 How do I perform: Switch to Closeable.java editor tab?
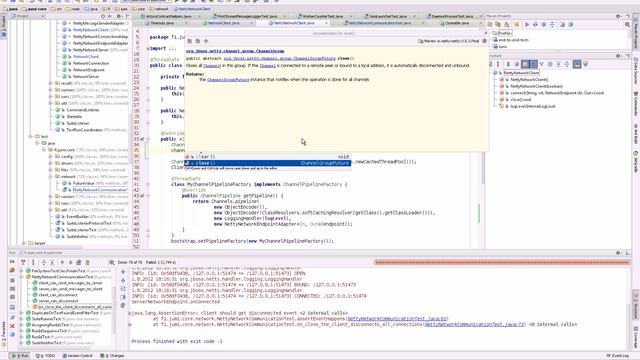click(457, 23)
